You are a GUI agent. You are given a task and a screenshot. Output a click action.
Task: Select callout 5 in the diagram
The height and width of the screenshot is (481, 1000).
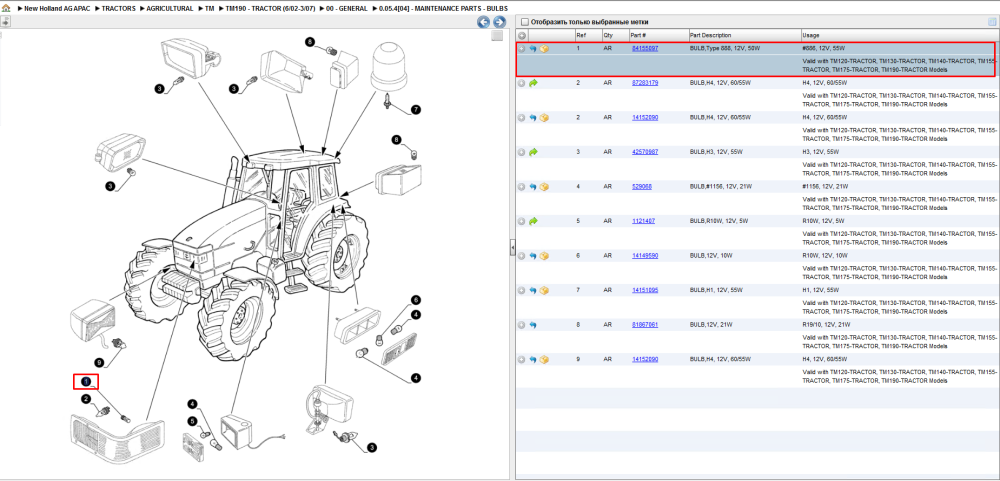click(192, 420)
